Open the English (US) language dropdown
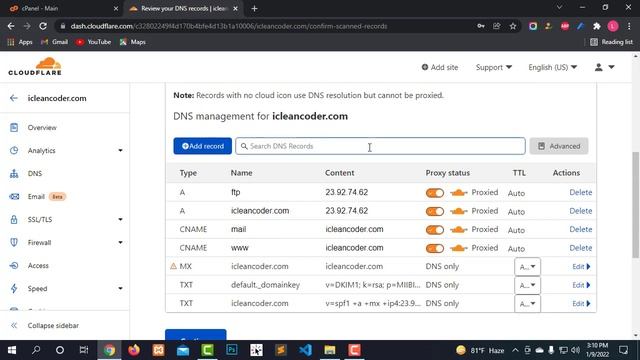The height and width of the screenshot is (360, 640). [553, 67]
